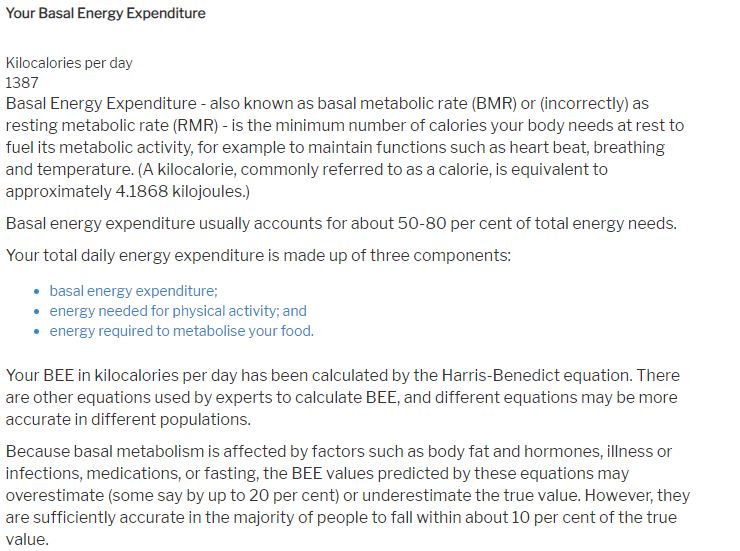Screen dimensions: 740x551
Task: Click the bullet beside "energy needed for physical activity"
Action: pos(37,312)
